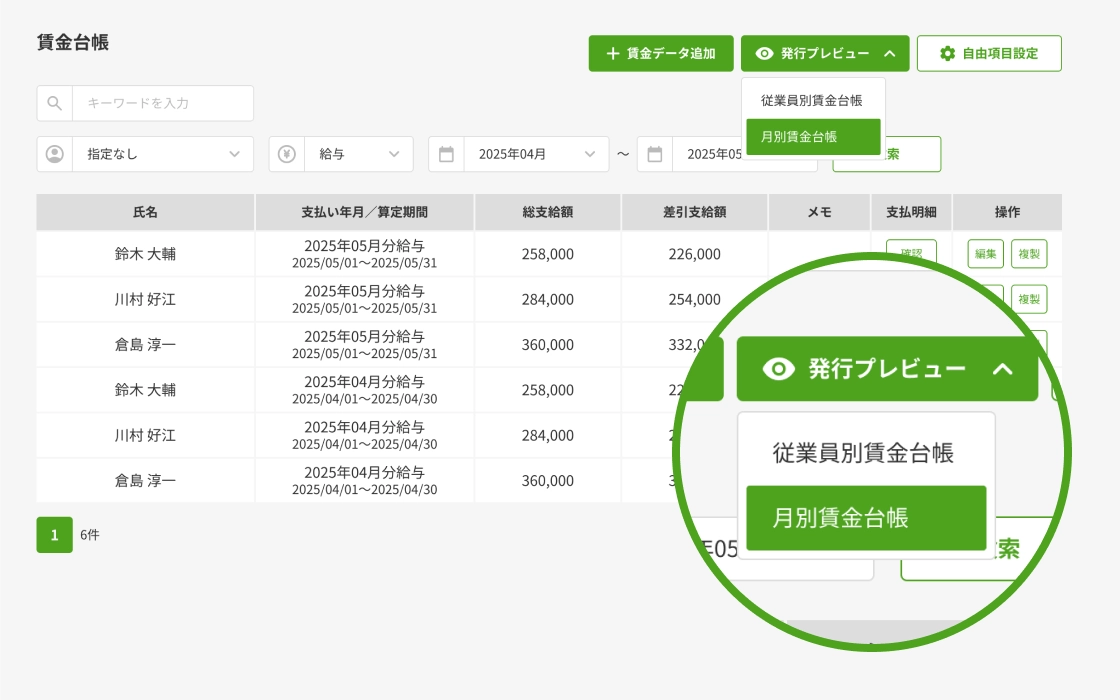Open the 2025年04月 start month dropdown
The width and height of the screenshot is (1120, 700).
click(536, 154)
